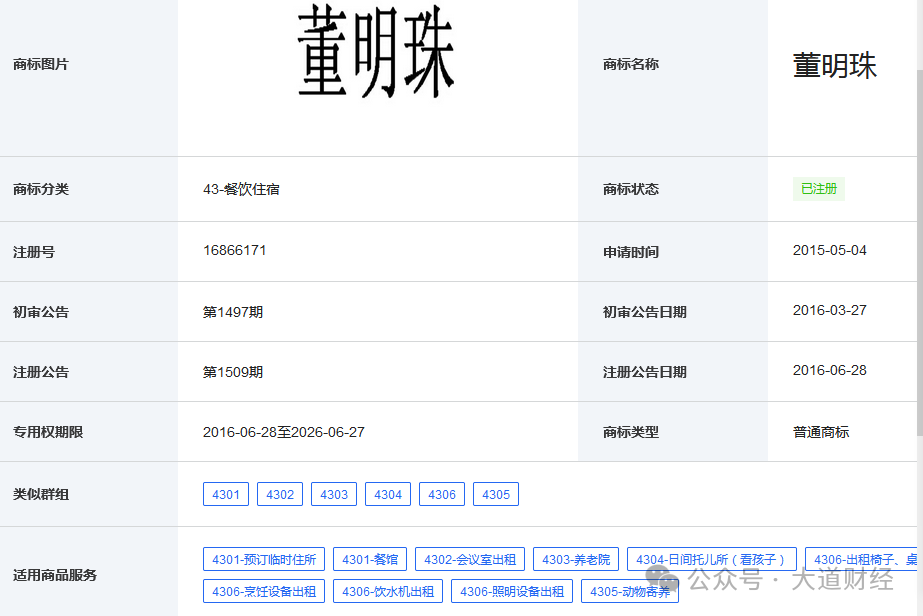Click the 董明珠 trademark image
The width and height of the screenshot is (923, 616).
pyautogui.click(x=377, y=51)
